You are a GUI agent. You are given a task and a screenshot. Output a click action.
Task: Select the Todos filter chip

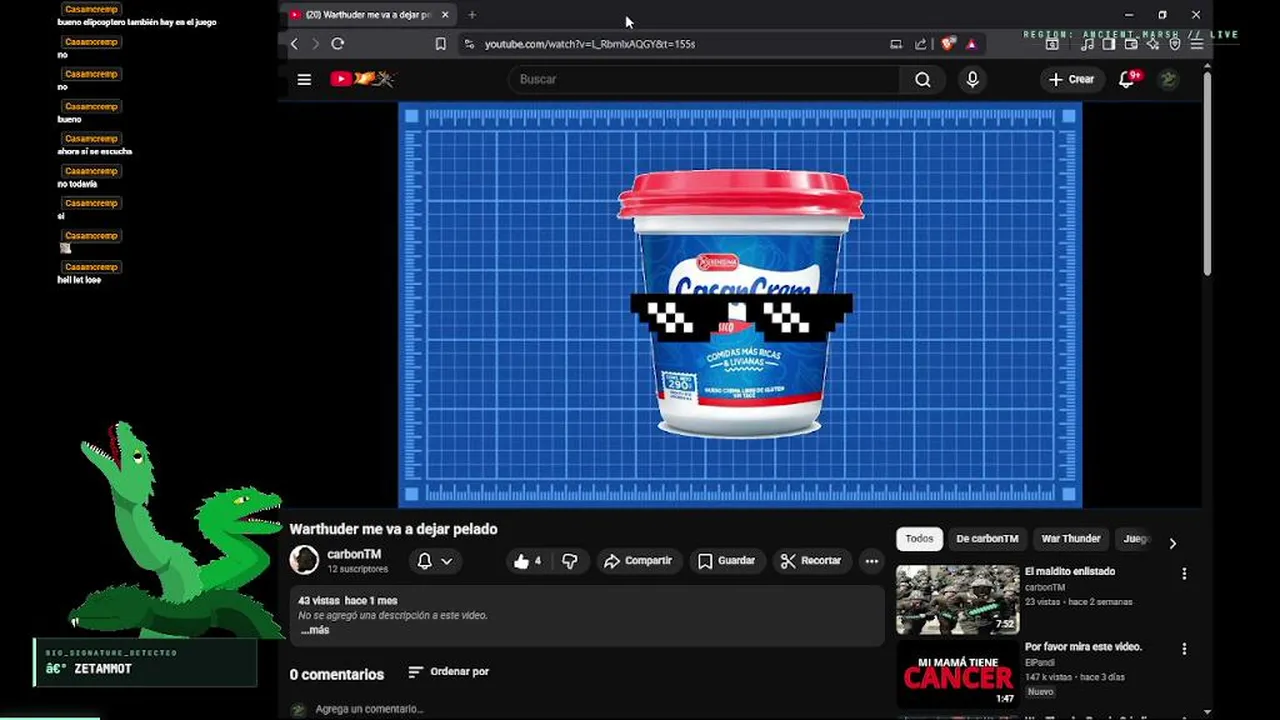(x=919, y=539)
